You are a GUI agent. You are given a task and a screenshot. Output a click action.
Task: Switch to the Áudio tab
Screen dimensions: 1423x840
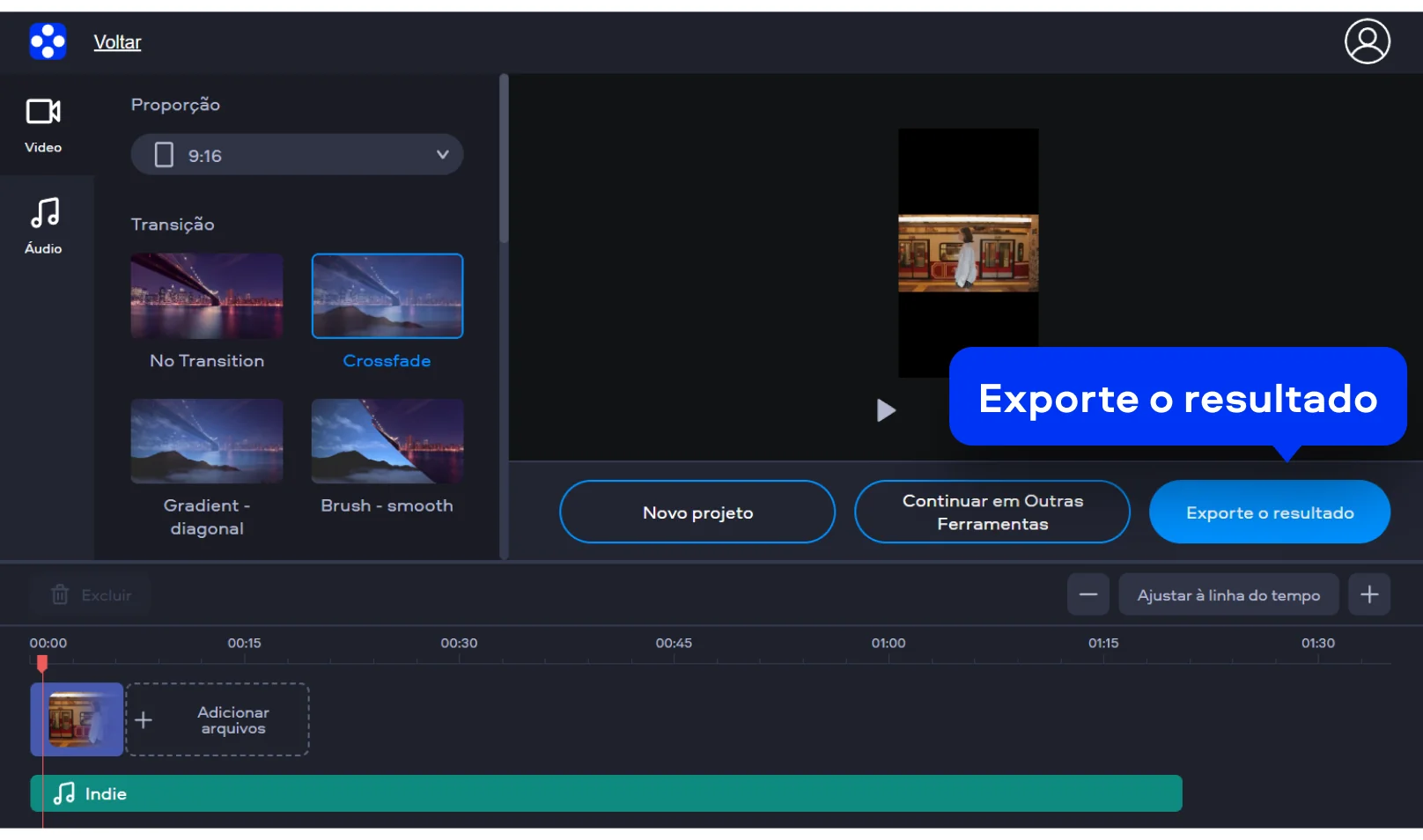[43, 225]
